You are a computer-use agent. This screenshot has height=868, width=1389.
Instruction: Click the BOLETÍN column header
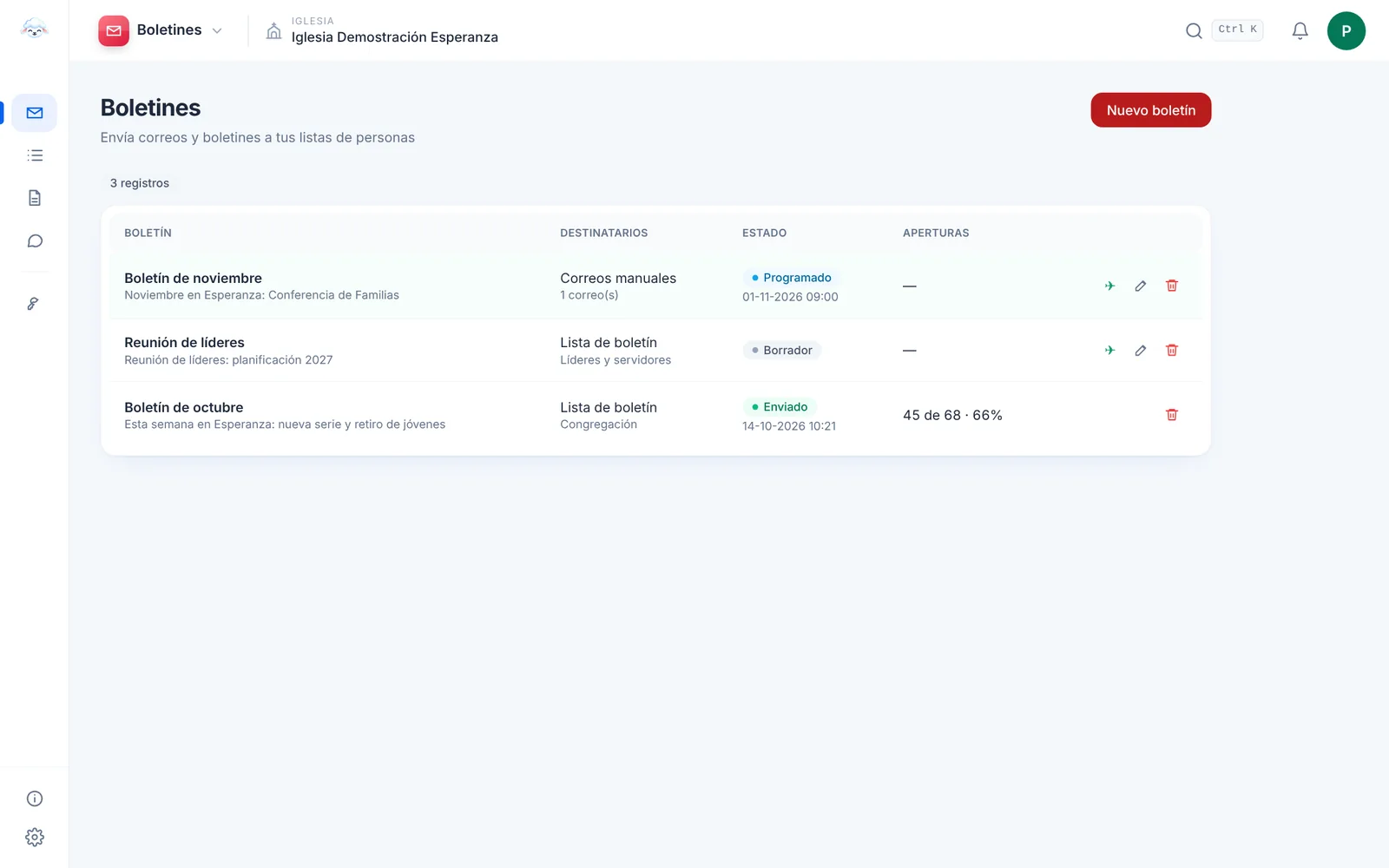(148, 233)
